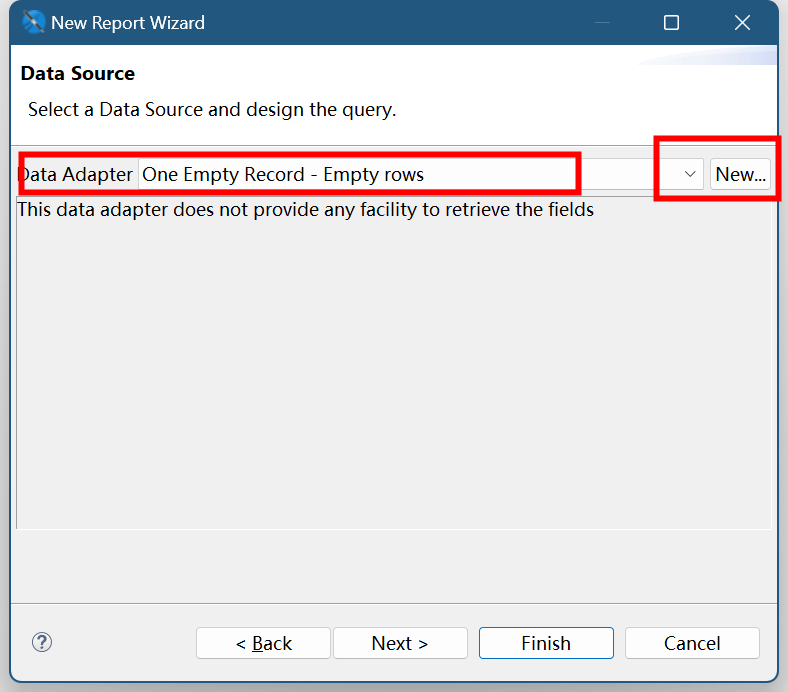
Task: Click the 'Select a Data Source' description text
Action: click(x=212, y=109)
